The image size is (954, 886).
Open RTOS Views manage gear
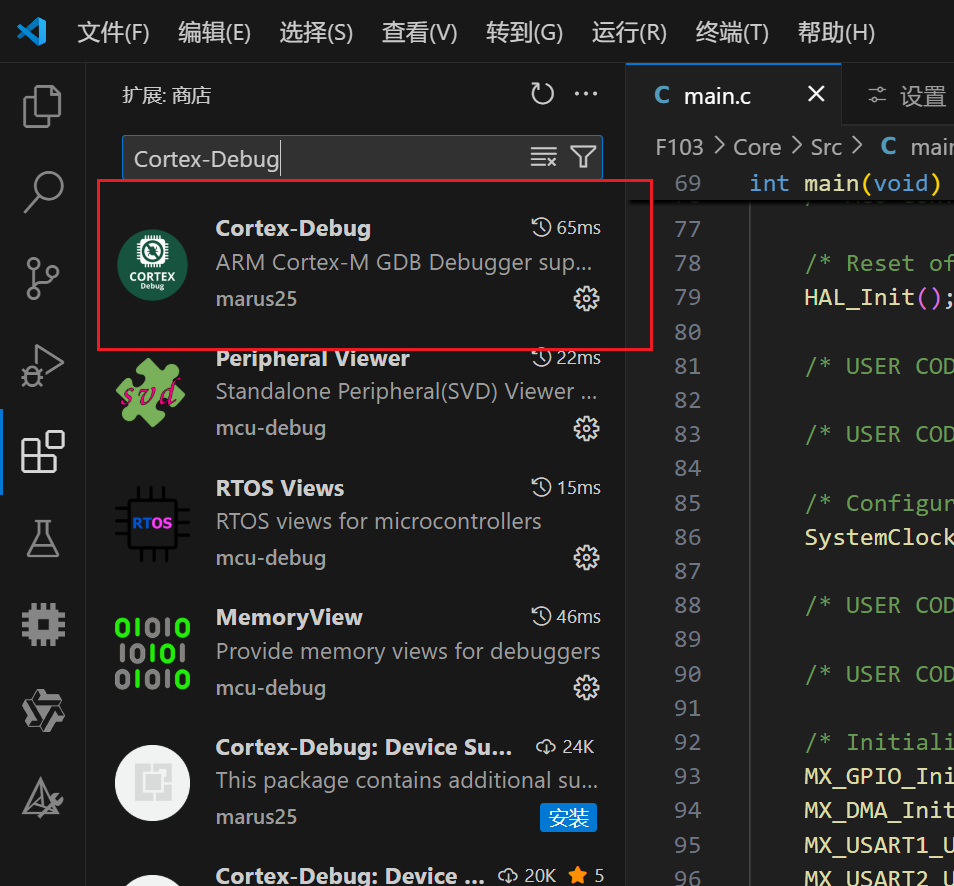(587, 557)
